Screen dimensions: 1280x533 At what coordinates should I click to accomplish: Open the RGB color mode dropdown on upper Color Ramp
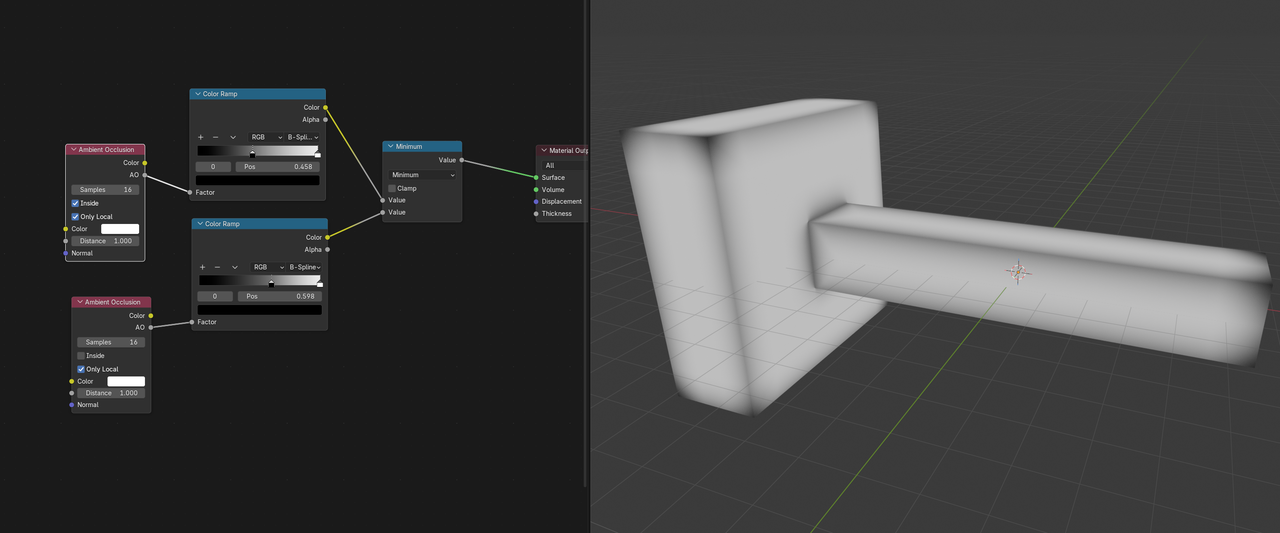(x=264, y=137)
